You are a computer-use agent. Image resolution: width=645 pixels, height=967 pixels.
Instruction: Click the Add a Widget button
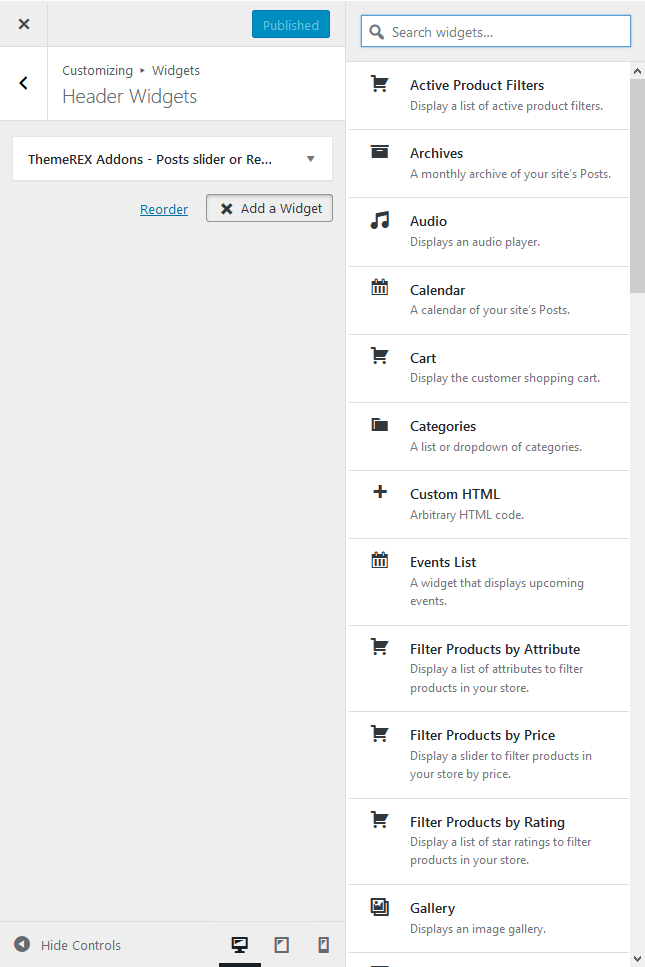[x=269, y=208]
